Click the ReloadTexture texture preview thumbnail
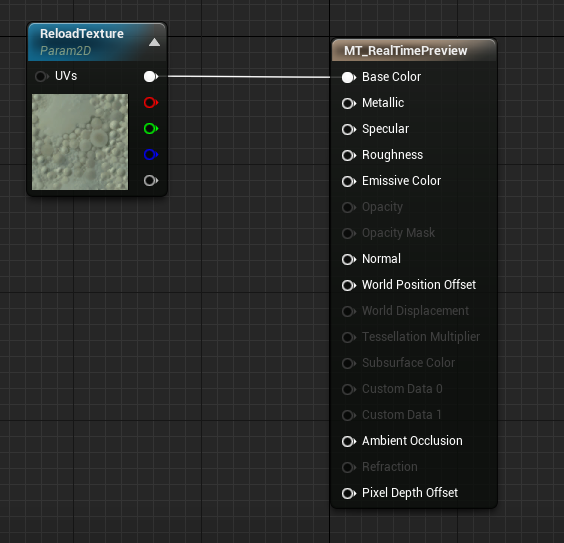The width and height of the screenshot is (564, 543). point(80,142)
